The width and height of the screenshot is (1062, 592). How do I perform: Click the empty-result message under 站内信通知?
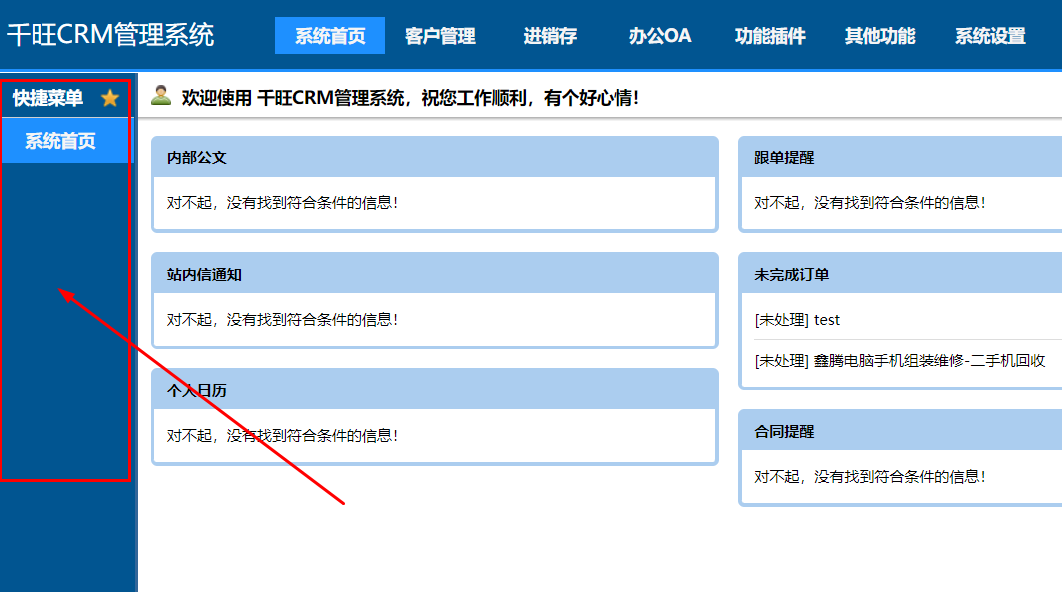tap(282, 320)
